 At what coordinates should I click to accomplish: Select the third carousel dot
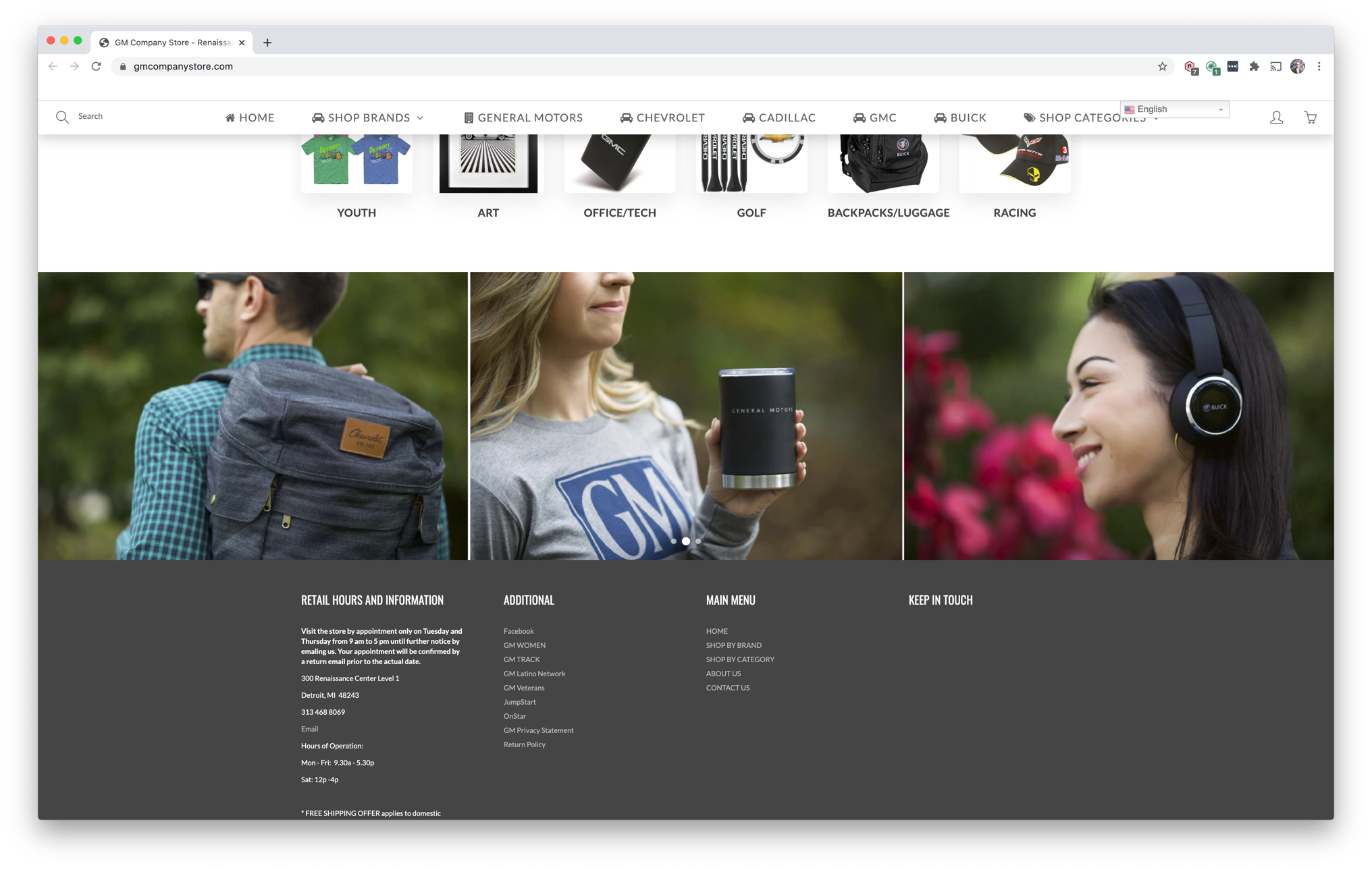pos(698,541)
